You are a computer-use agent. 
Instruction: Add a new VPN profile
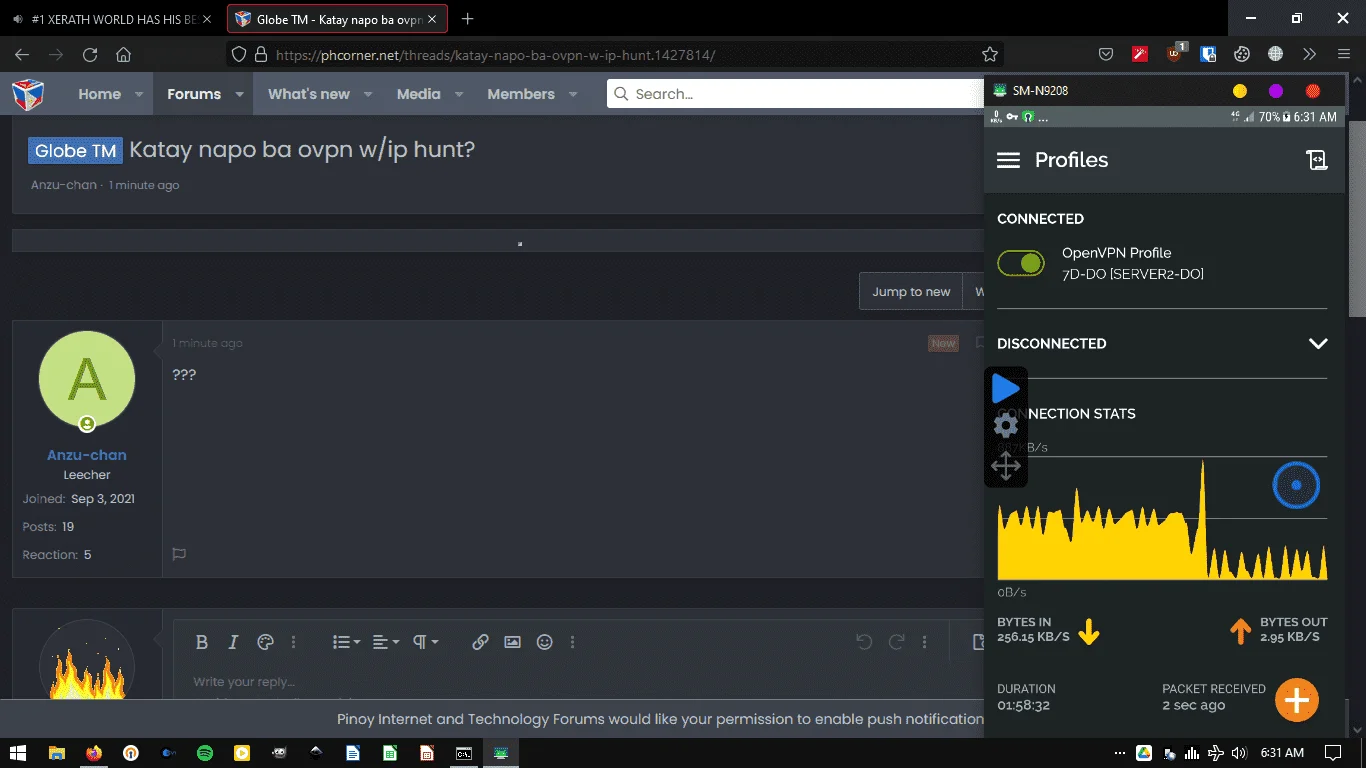coord(1297,700)
